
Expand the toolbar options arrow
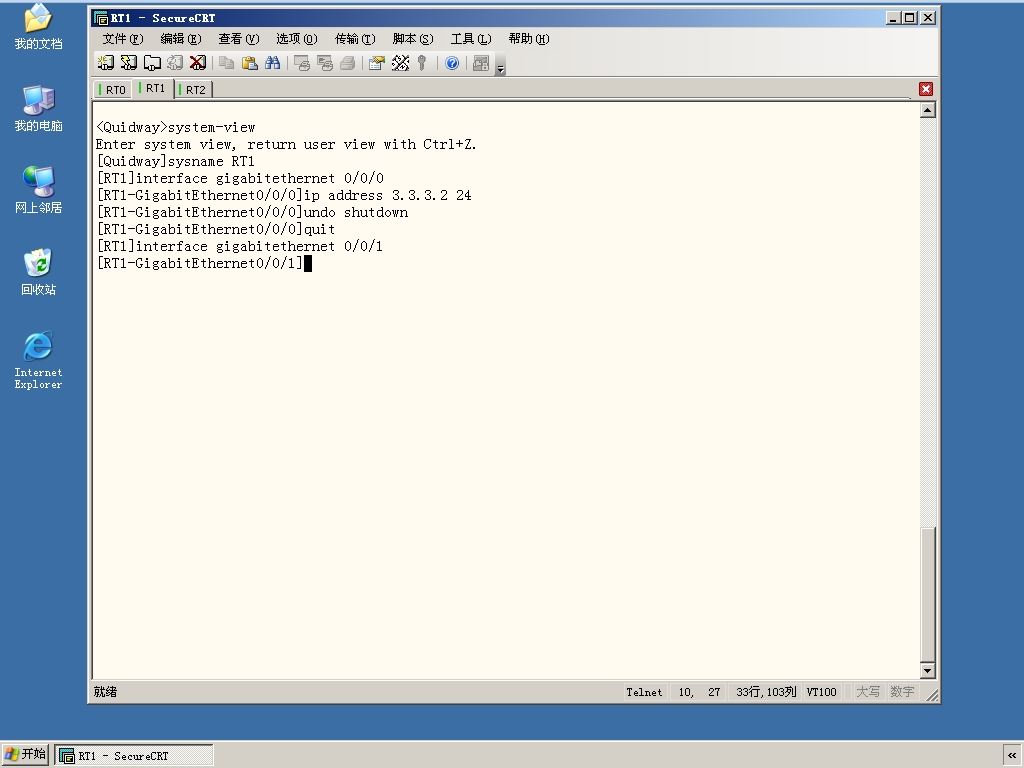tap(500, 65)
